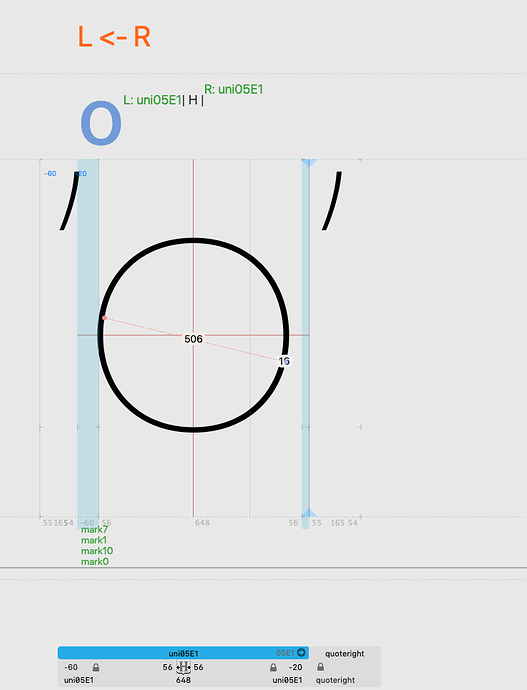Toggle the left kerning group lock icon

tap(96, 668)
